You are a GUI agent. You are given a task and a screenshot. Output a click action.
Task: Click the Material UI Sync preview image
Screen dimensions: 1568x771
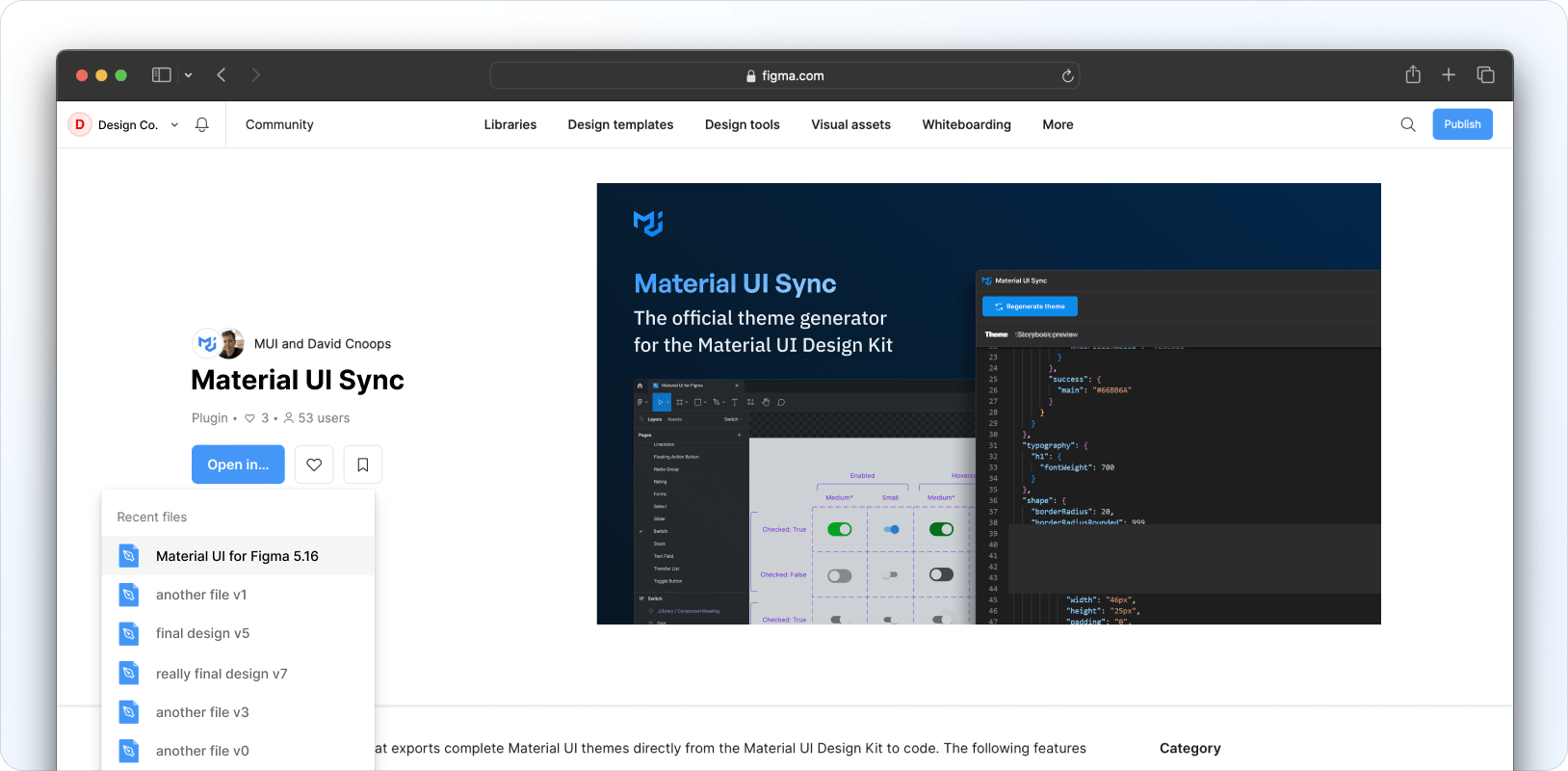click(x=988, y=404)
